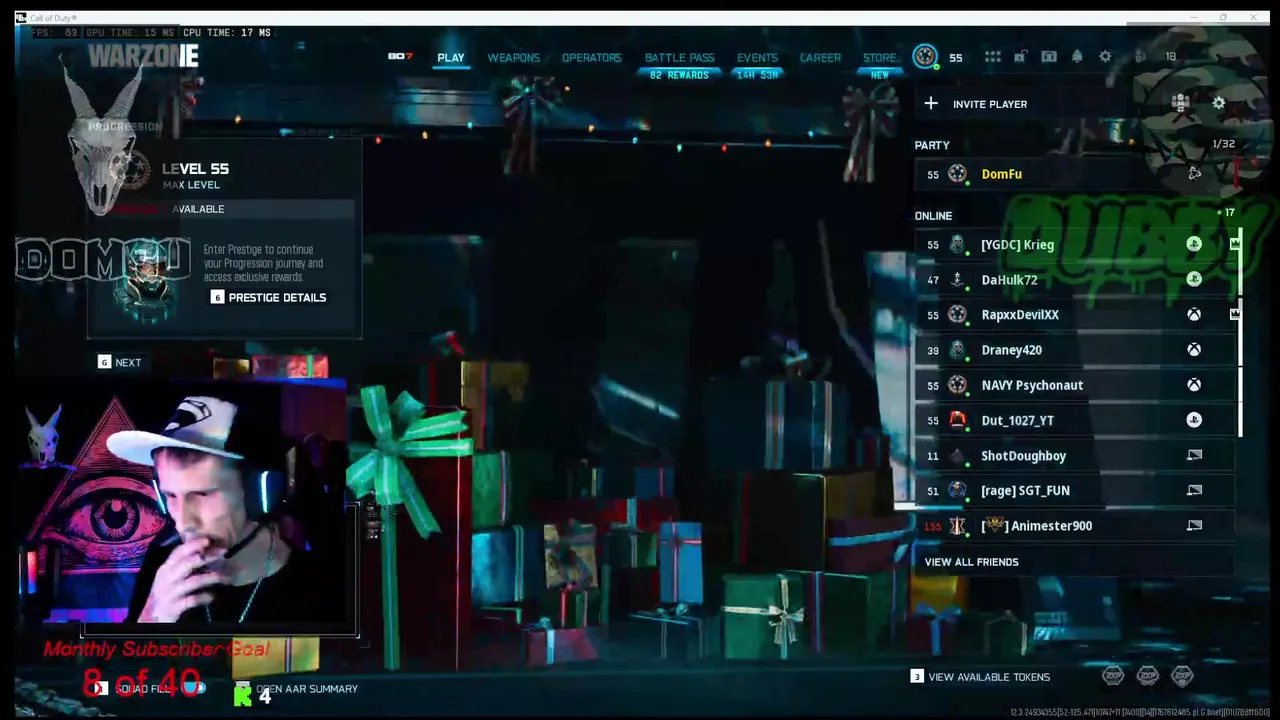Screen dimensions: 1280x720
Task: Toggle the Squad Fill switch
Action: tap(193, 688)
